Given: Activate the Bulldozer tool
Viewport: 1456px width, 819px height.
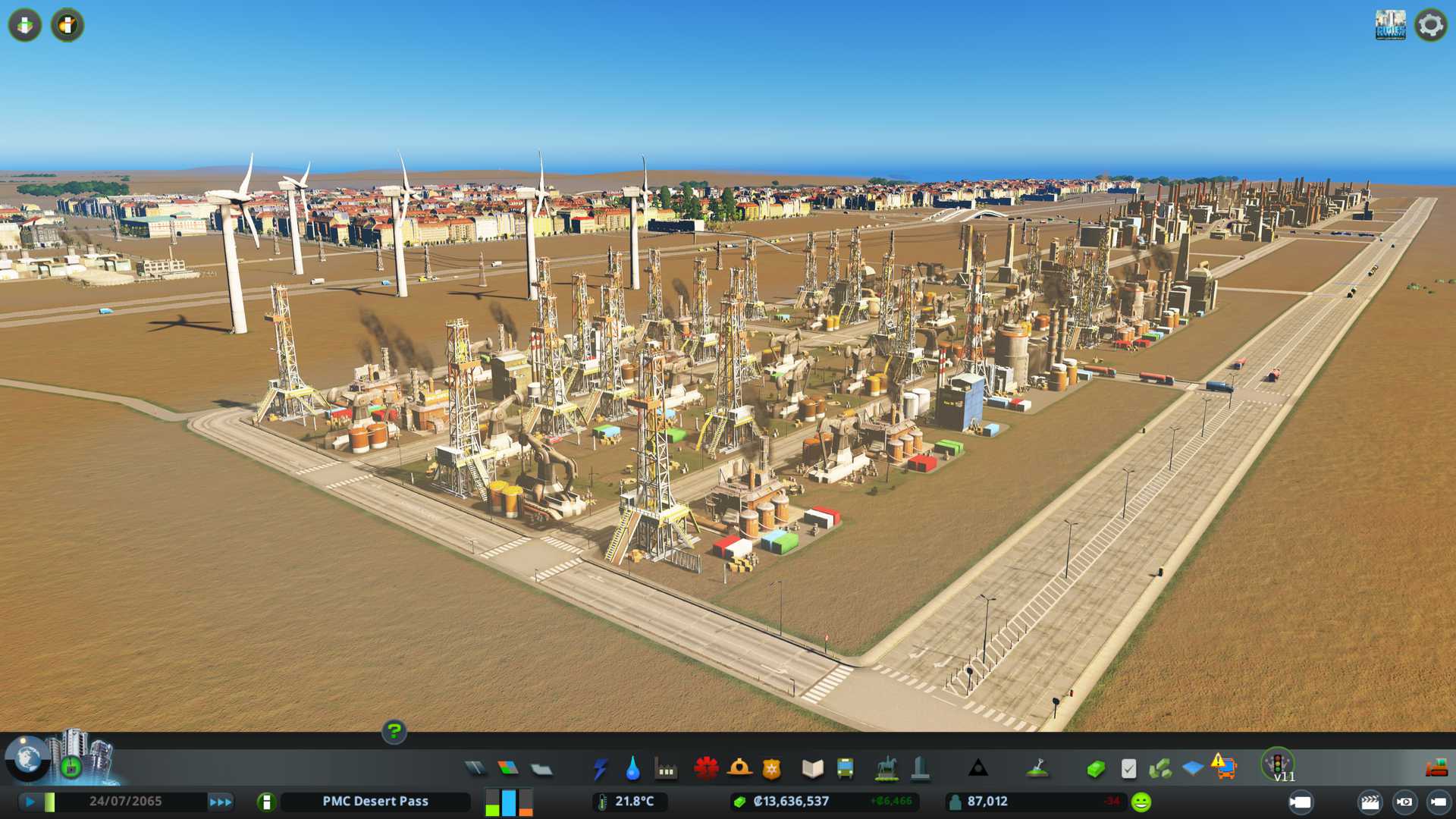Looking at the screenshot, I should [x=1436, y=769].
